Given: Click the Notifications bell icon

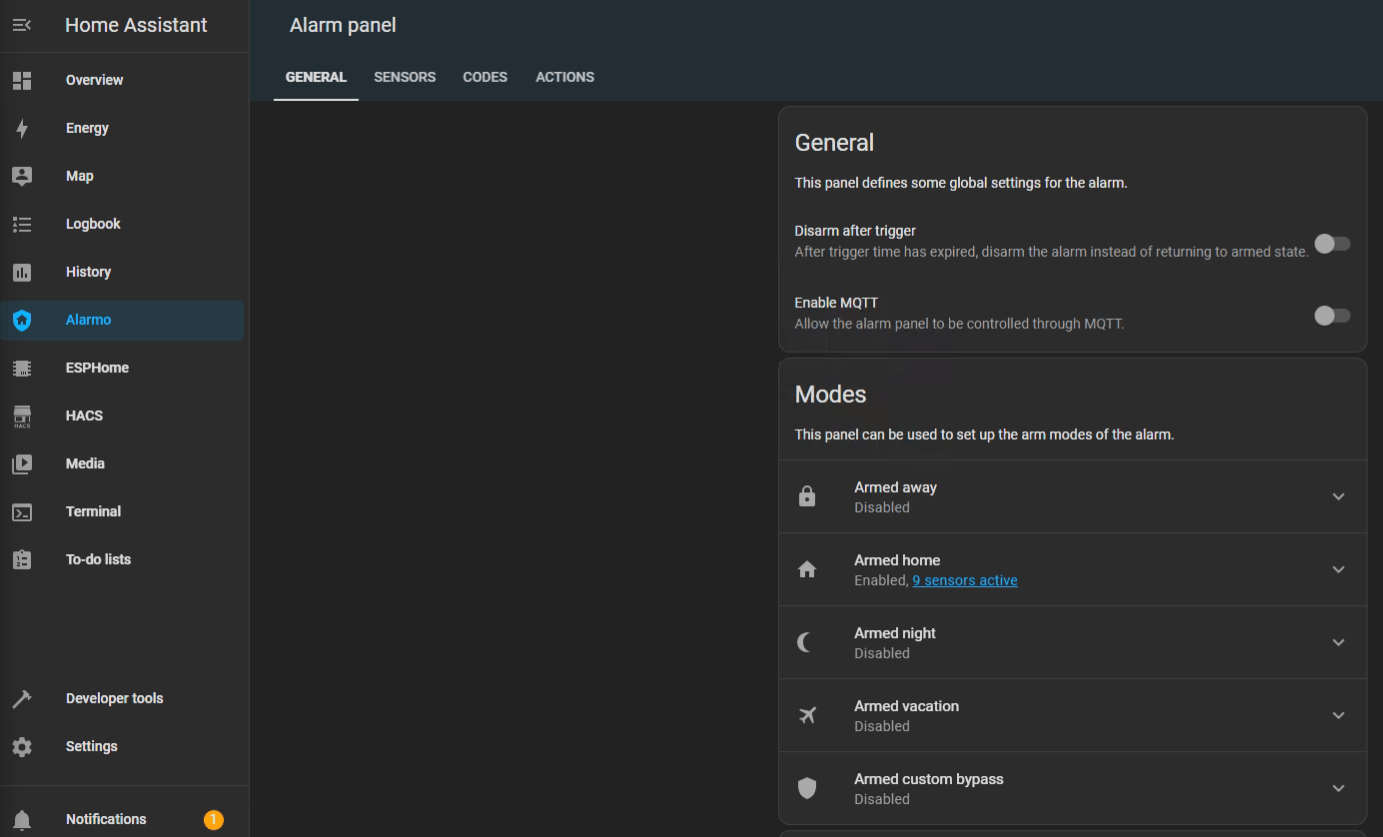Looking at the screenshot, I should coord(22,820).
